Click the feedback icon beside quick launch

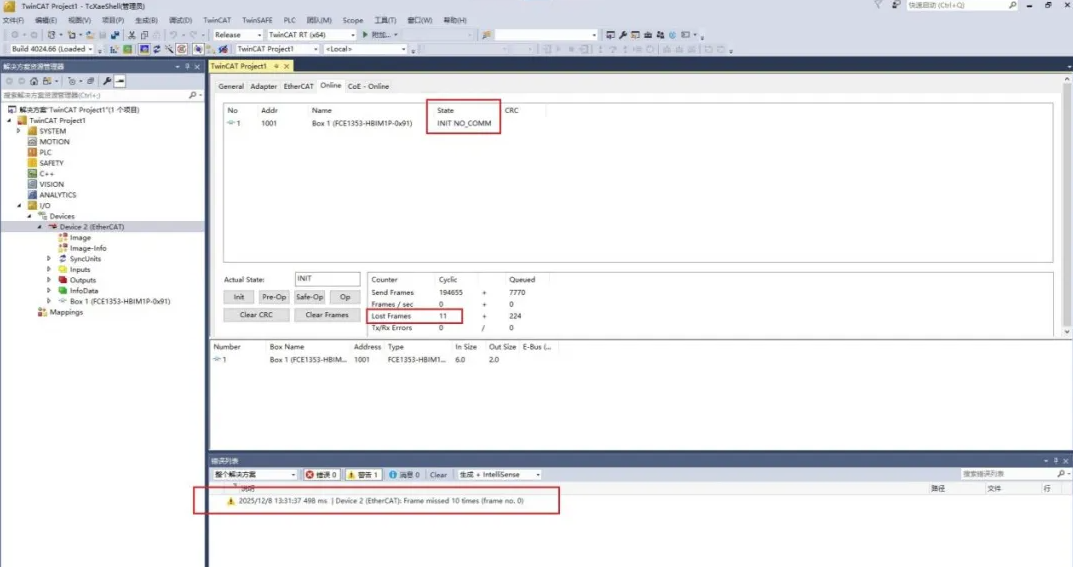click(x=896, y=5)
